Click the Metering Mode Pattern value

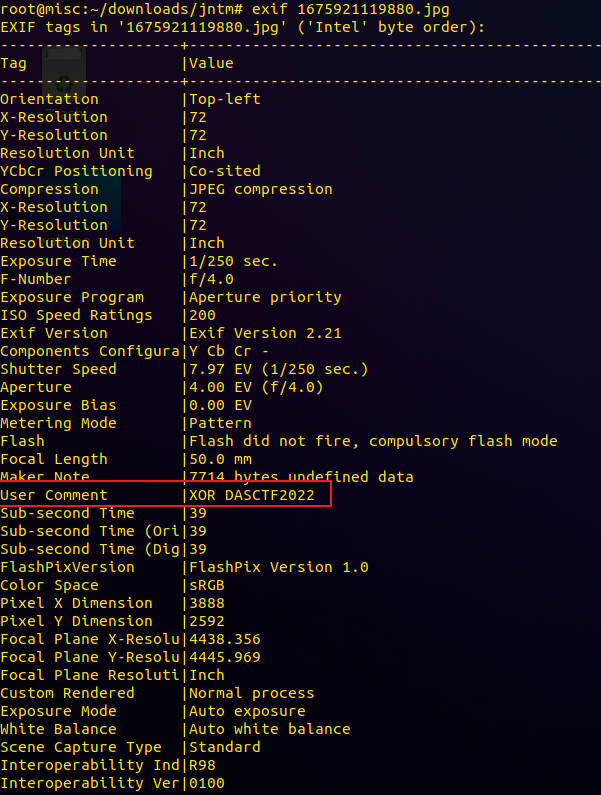pyautogui.click(x=220, y=423)
